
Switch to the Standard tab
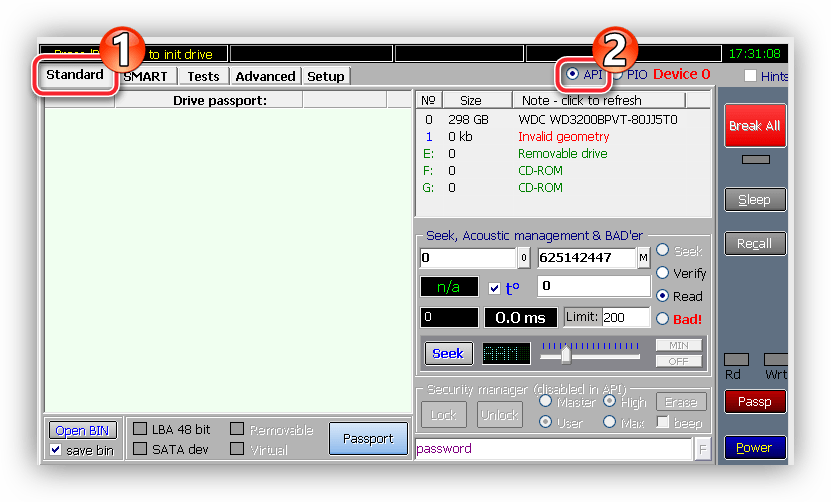pyautogui.click(x=75, y=75)
